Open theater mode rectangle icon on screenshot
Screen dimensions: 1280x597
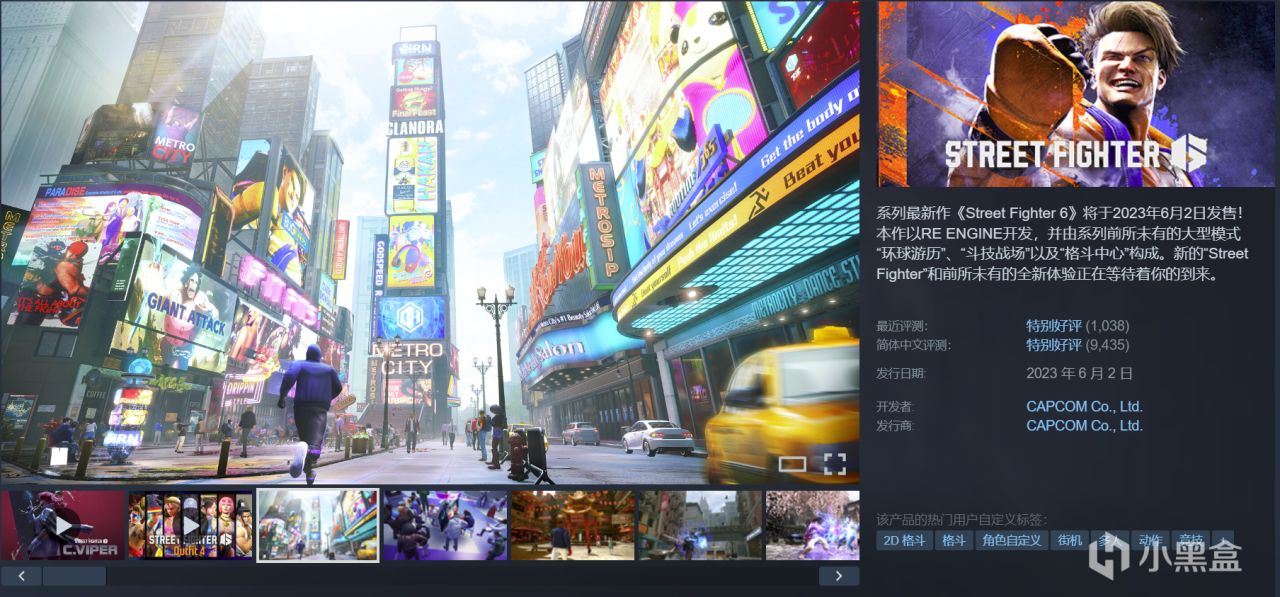(792, 463)
